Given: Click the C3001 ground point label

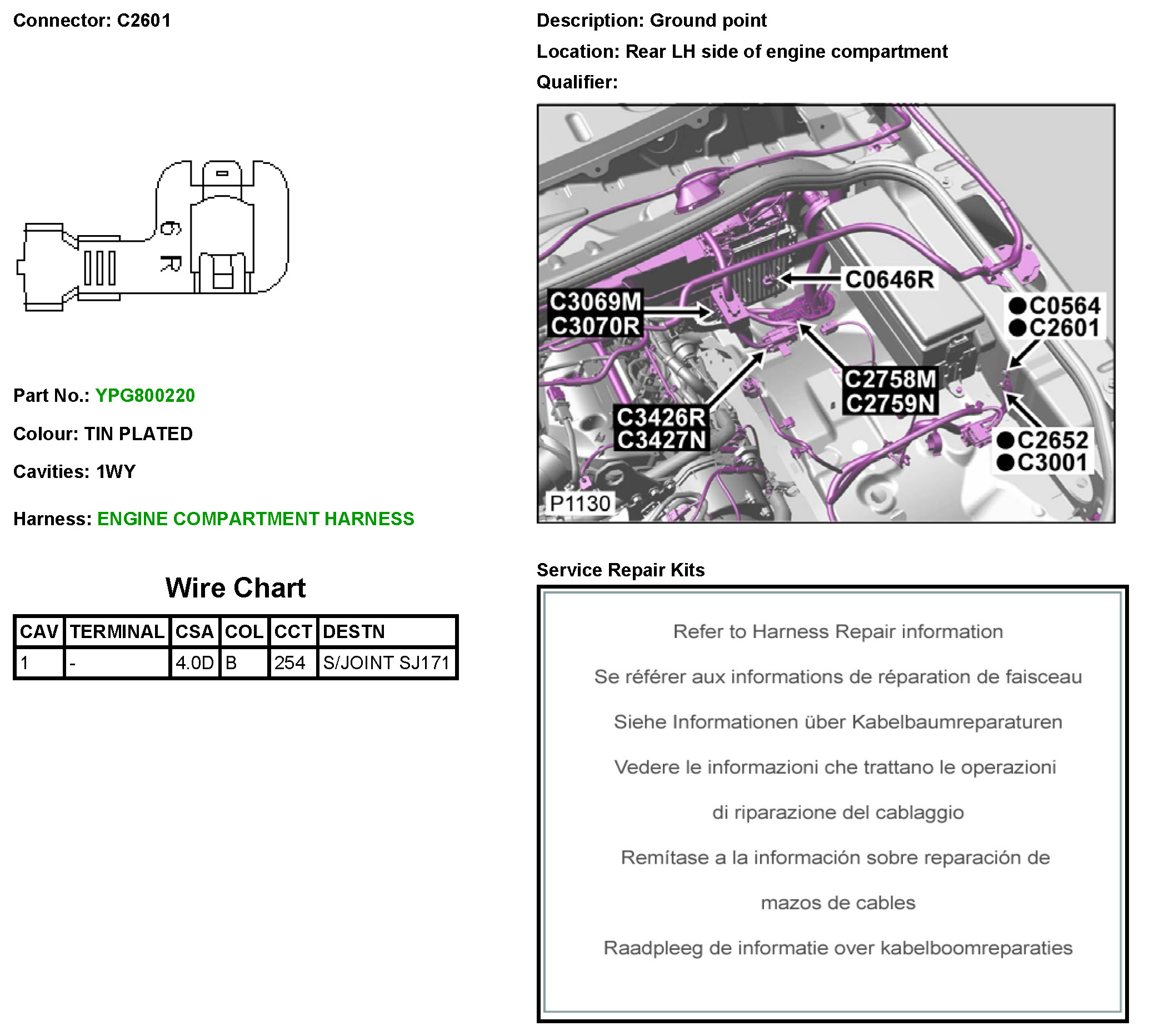Looking at the screenshot, I should (1052, 462).
